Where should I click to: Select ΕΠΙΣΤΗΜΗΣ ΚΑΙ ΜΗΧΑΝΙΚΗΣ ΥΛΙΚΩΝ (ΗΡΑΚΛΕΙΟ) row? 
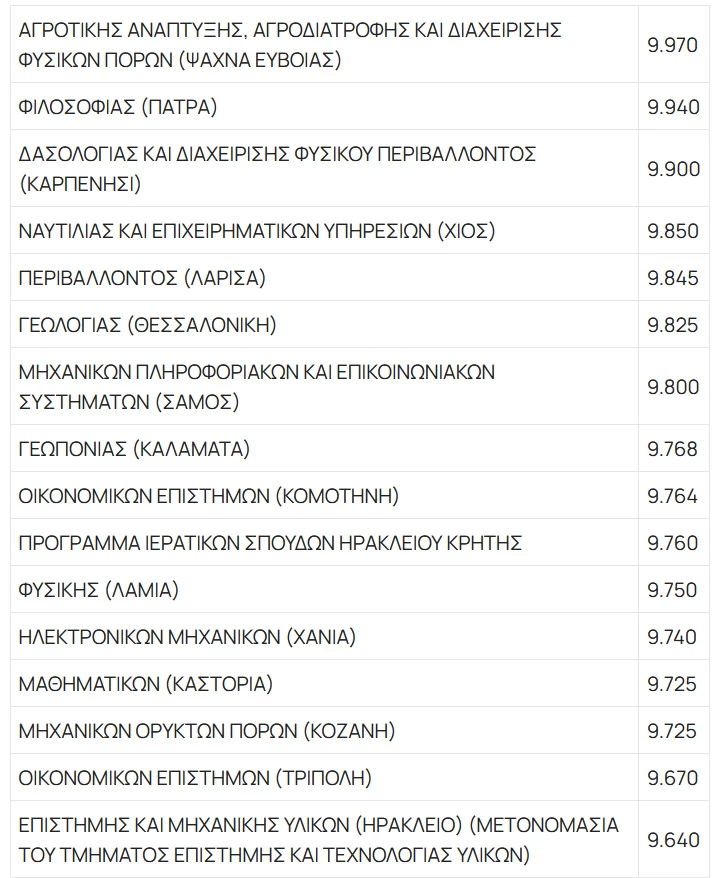pos(318,840)
